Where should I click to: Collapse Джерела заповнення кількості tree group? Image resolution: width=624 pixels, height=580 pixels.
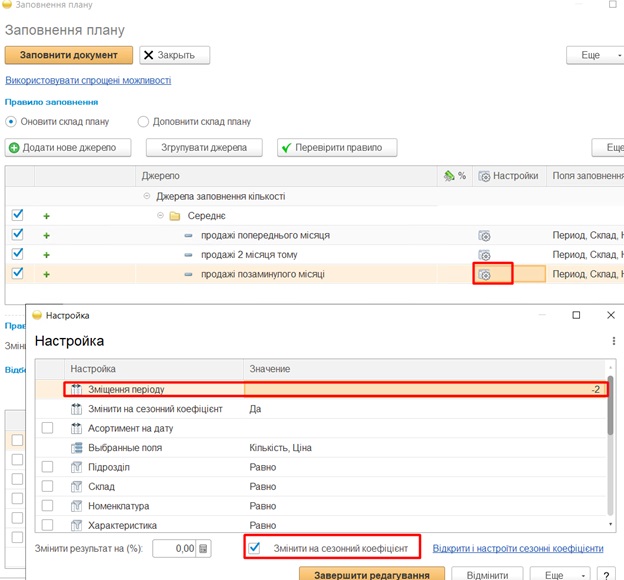pos(147,196)
